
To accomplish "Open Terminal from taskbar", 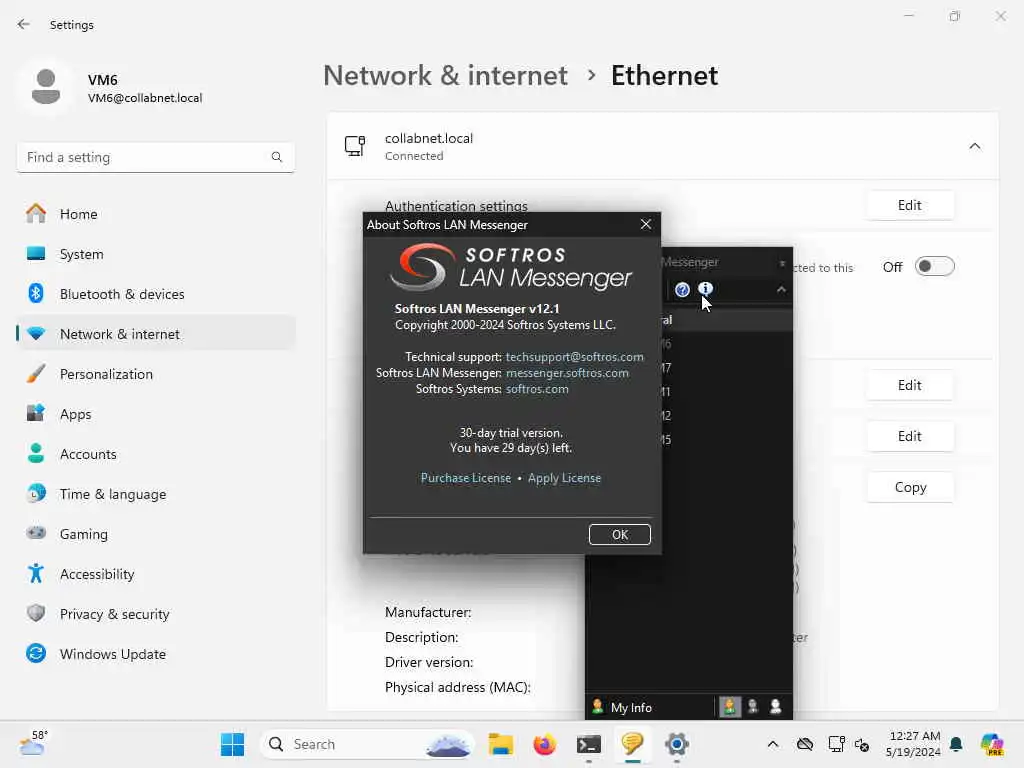I will coord(588,744).
